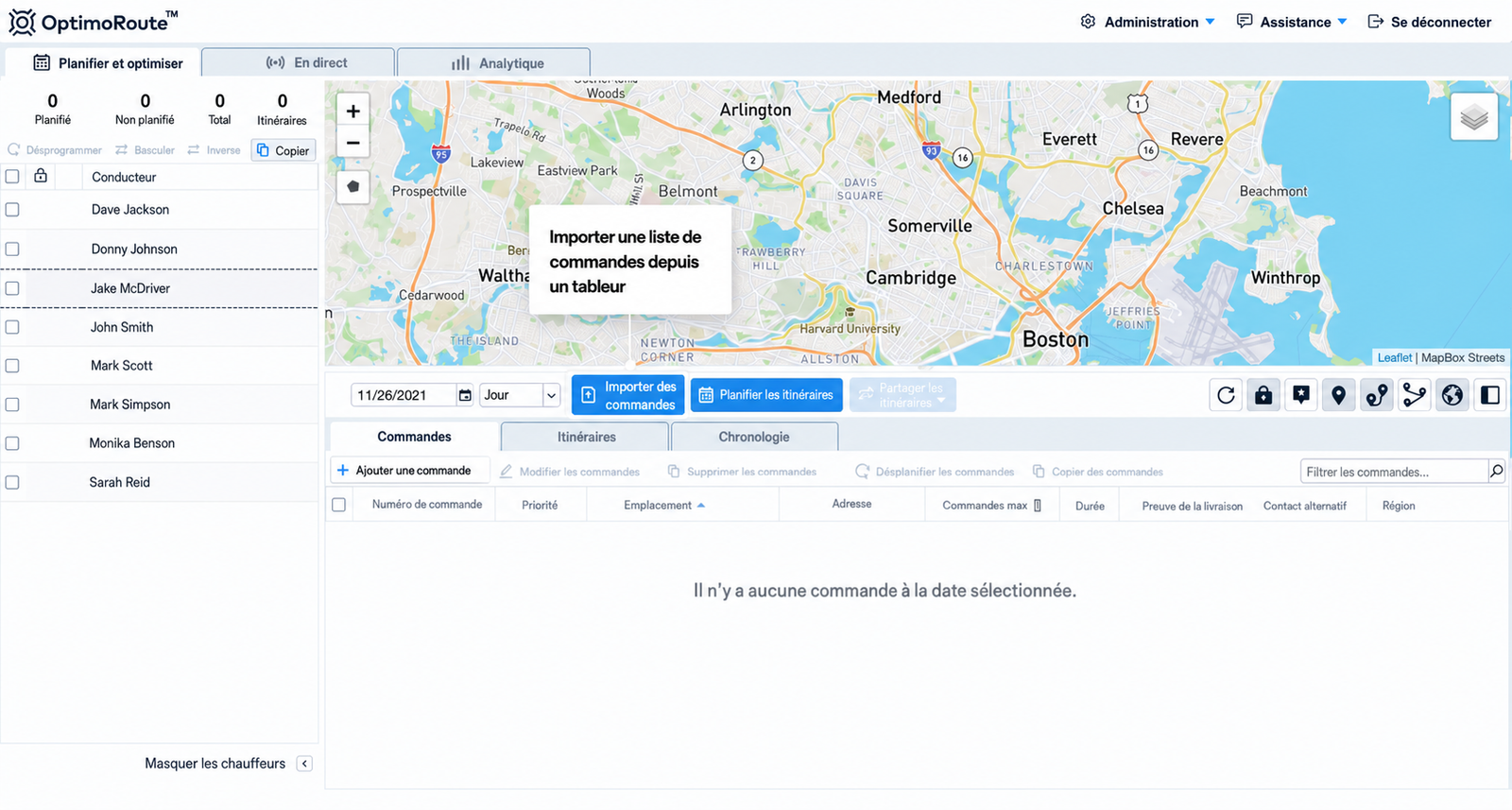The width and height of the screenshot is (1512, 810).
Task: Click the plus icon of Ajouter une commande
Action: click(x=343, y=470)
